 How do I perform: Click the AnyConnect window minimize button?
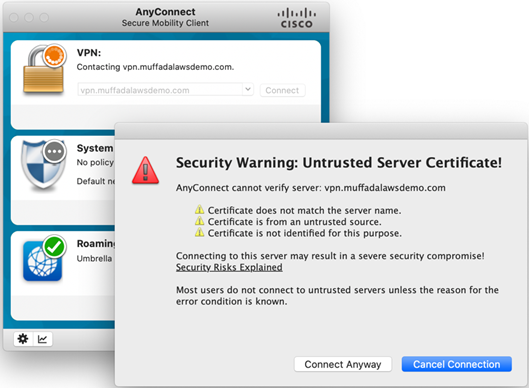(29, 17)
